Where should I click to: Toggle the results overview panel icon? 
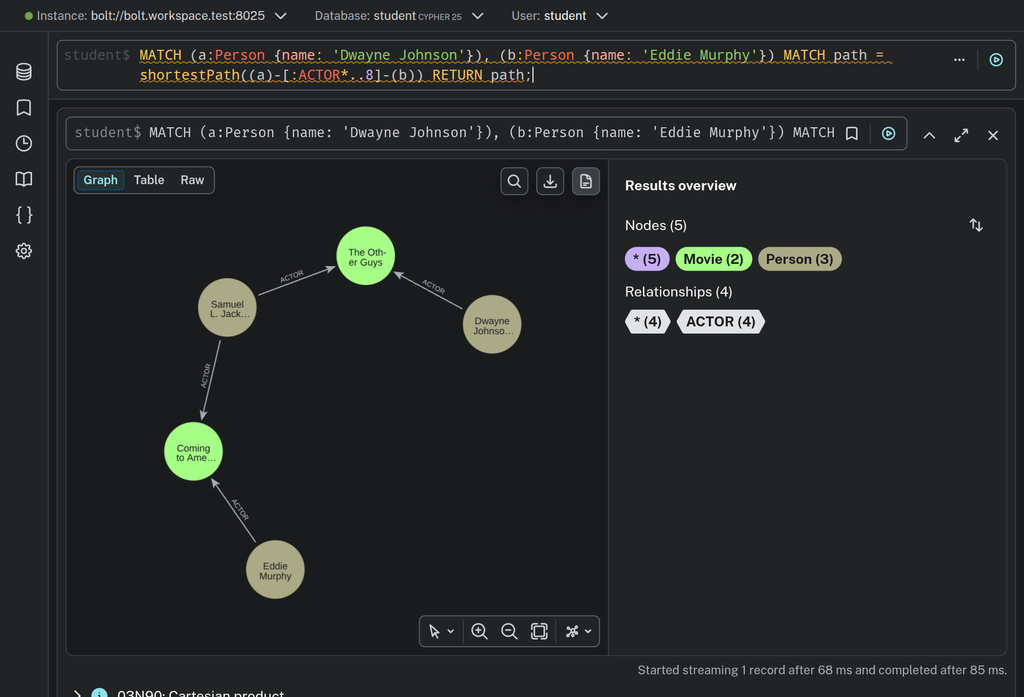click(x=586, y=182)
